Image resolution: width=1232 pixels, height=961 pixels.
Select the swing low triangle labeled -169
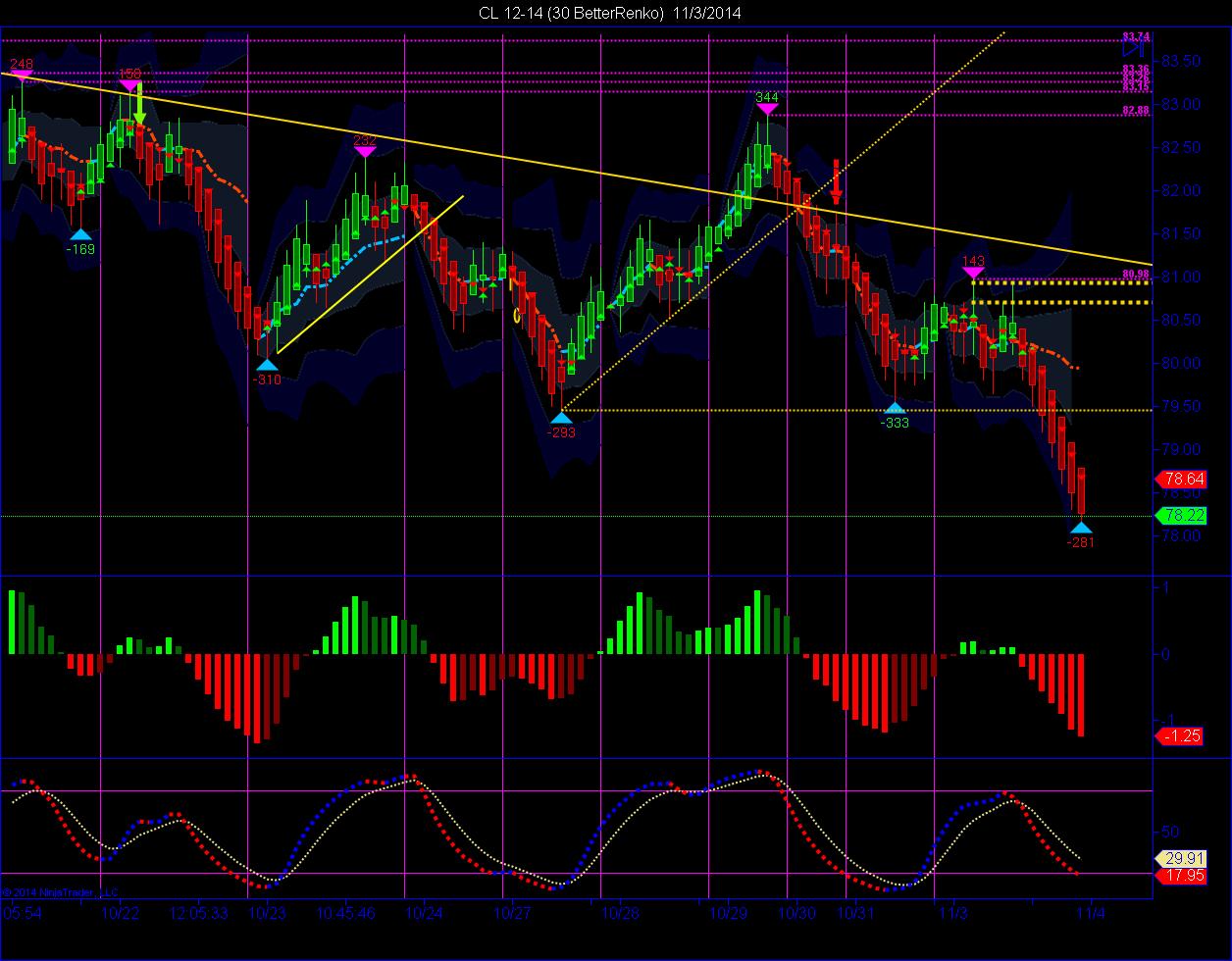tap(80, 233)
